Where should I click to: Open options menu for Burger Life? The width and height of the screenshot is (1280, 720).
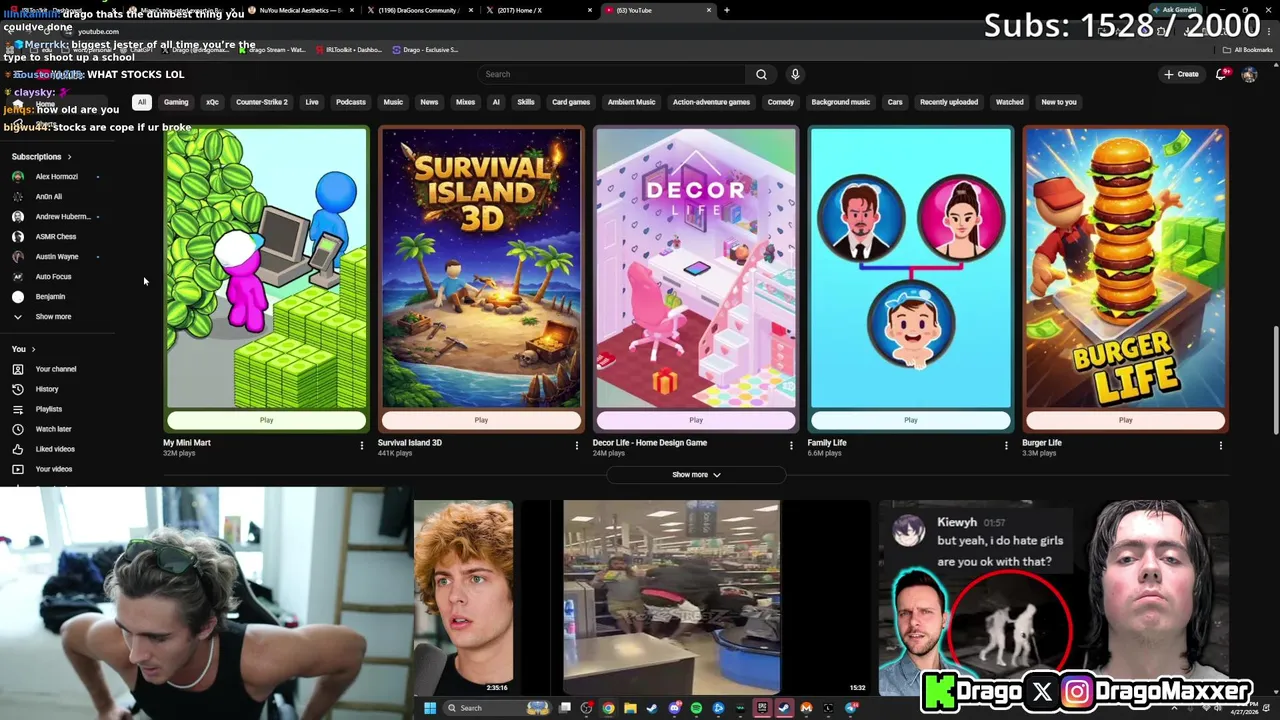tap(1220, 445)
